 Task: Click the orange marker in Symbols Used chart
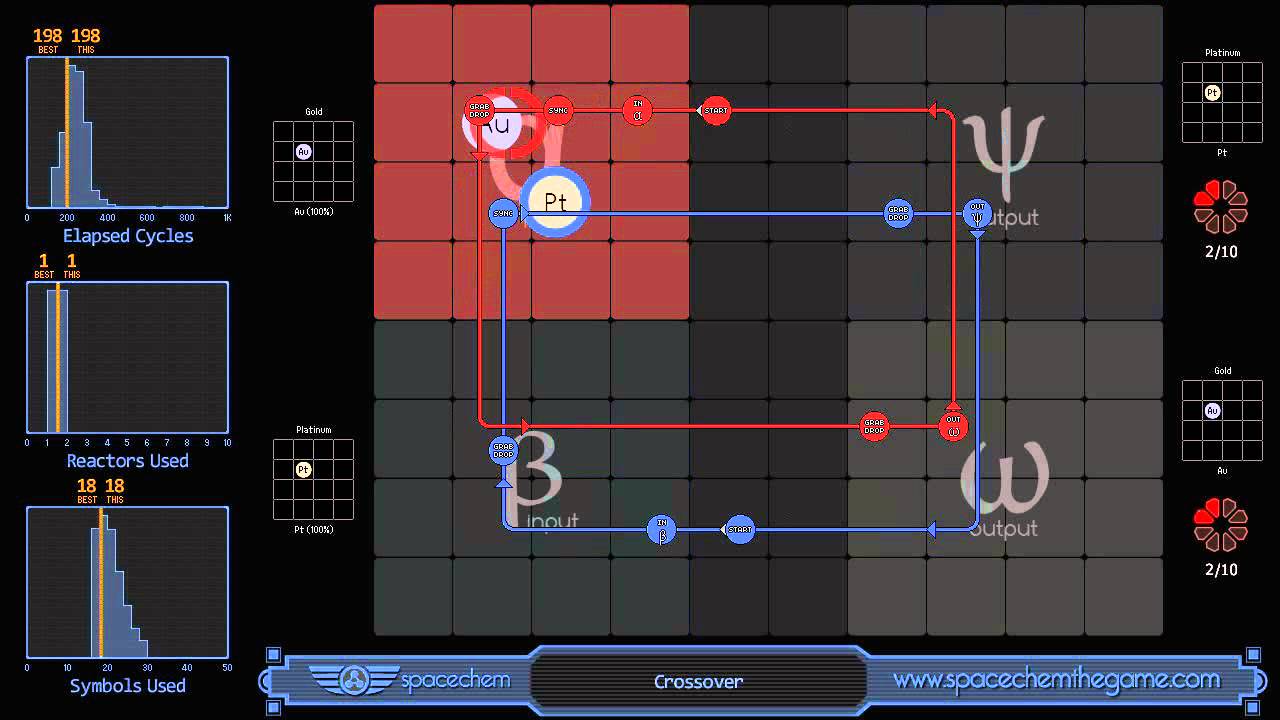point(100,583)
